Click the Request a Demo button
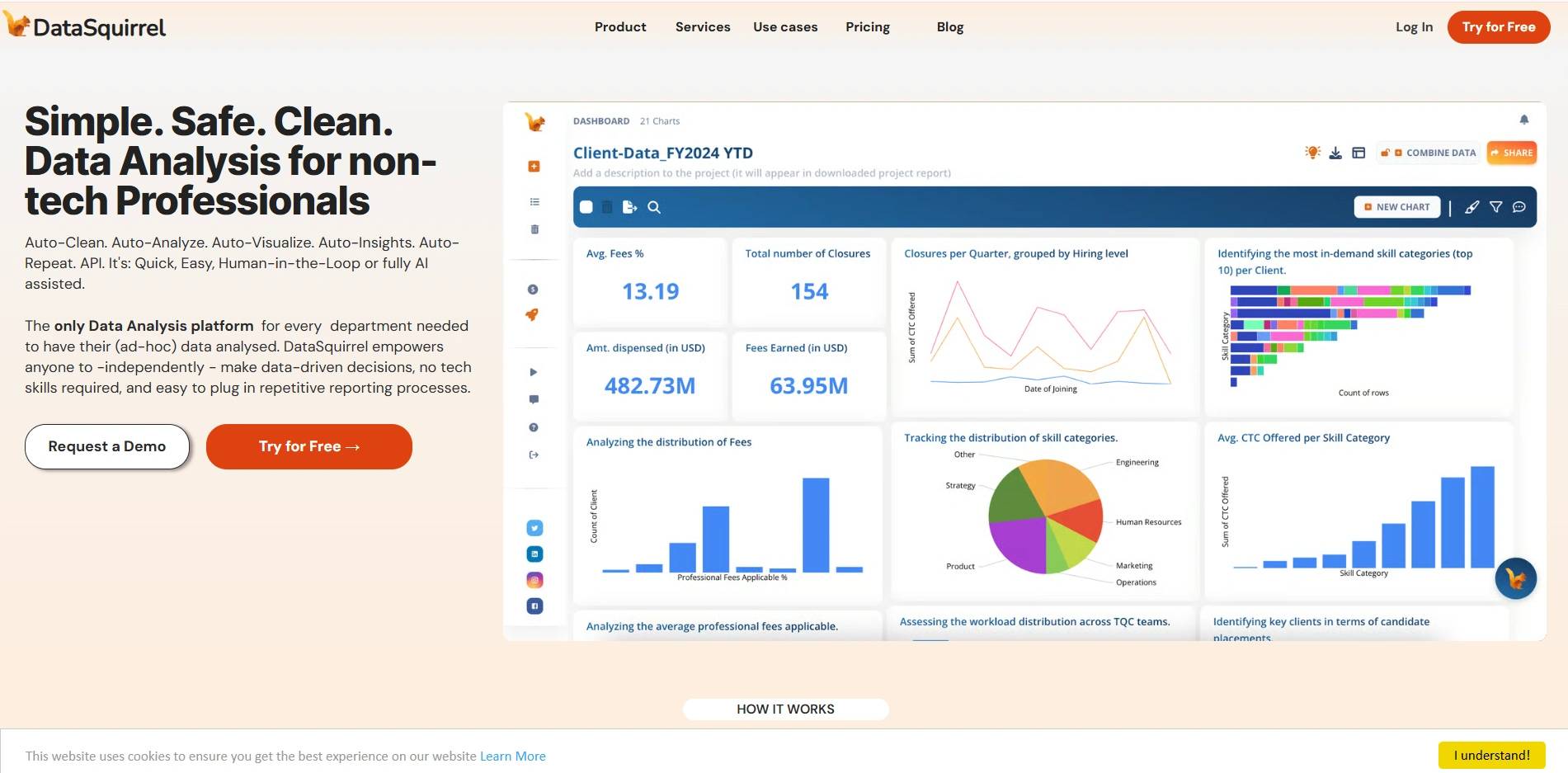The height and width of the screenshot is (773, 1568). pos(107,446)
